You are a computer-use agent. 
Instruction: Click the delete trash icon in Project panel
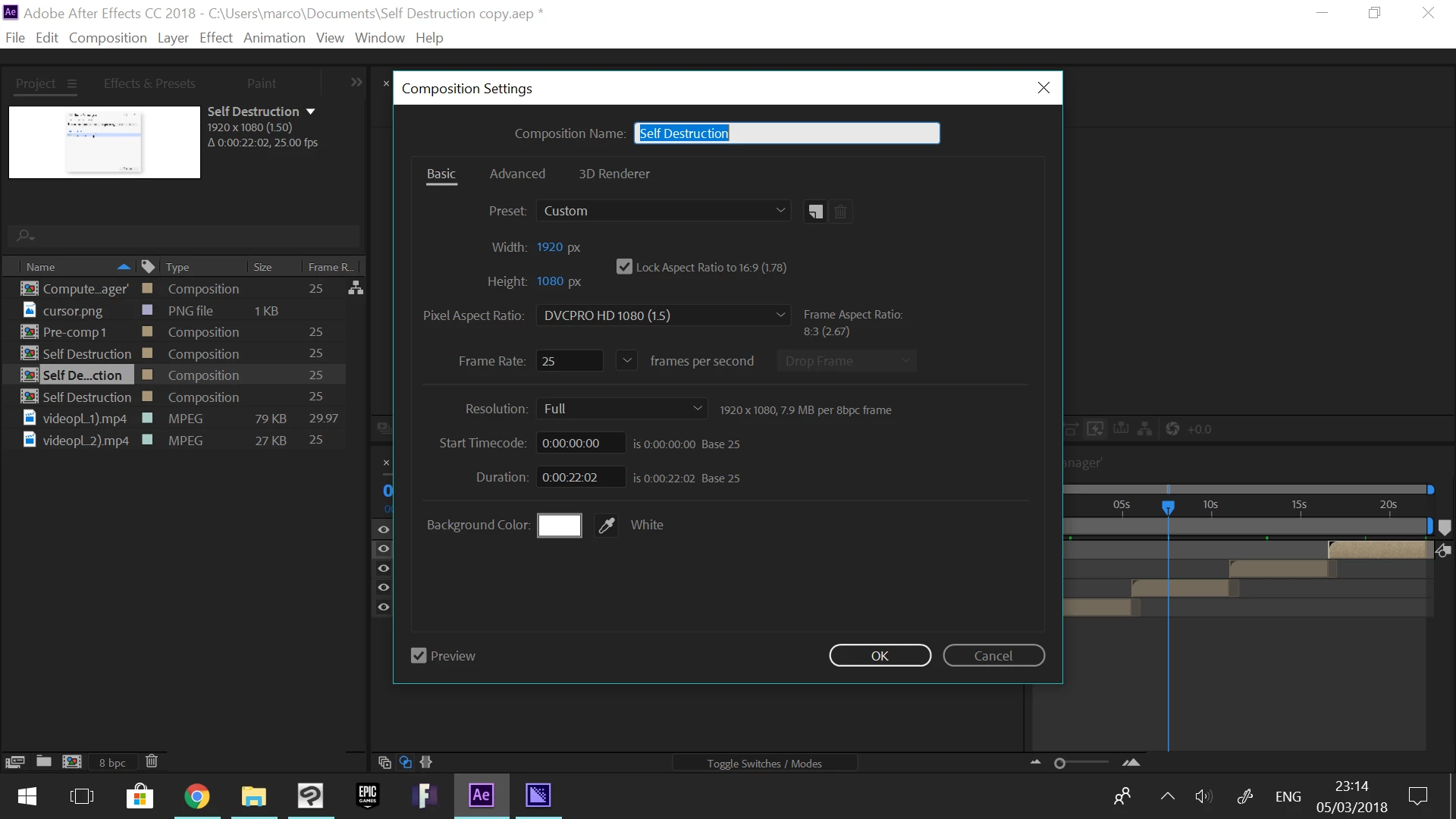(152, 761)
